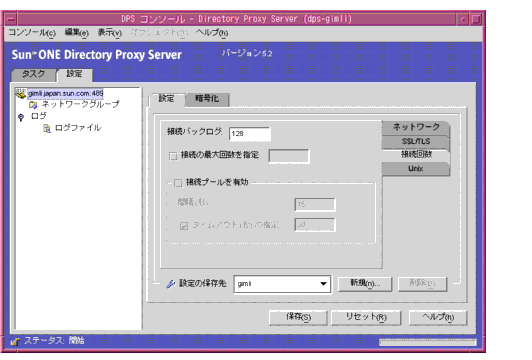This screenshot has height=360, width=532.
Task: Minimize the window using title bar dot button
Action: click(463, 19)
